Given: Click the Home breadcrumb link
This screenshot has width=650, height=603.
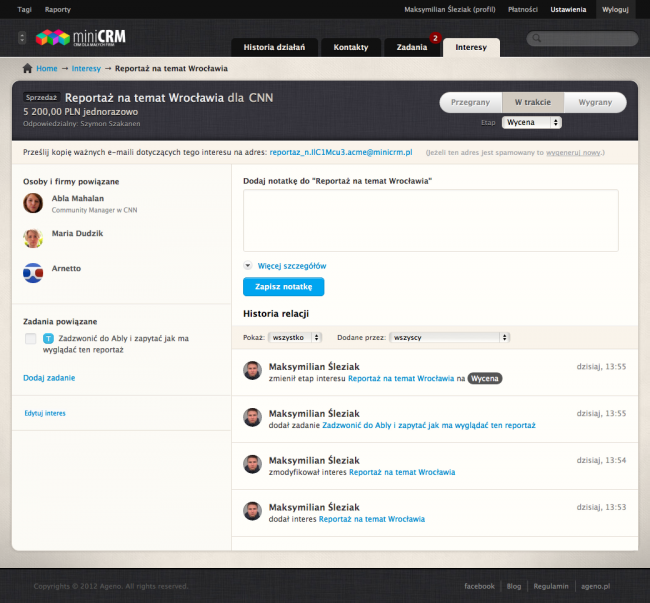Looking at the screenshot, I should [47, 68].
